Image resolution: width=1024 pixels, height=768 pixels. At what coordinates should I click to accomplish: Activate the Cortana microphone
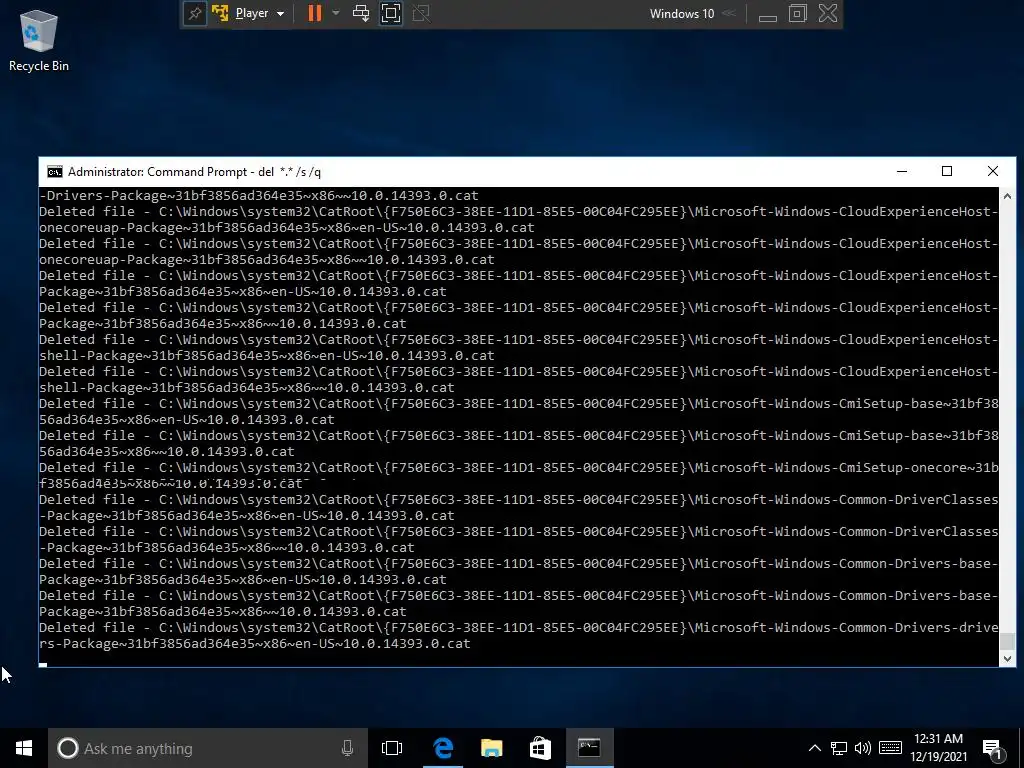click(347, 748)
